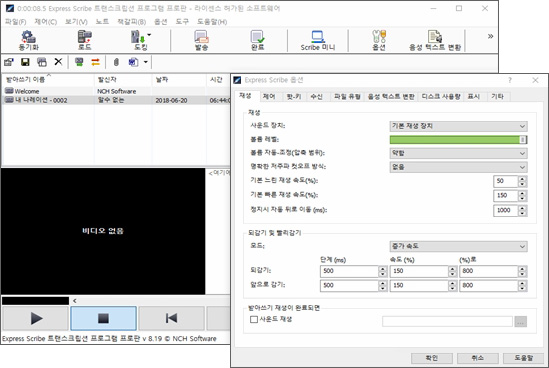Switch to the 파일 유형 tab
549x368 pixels.
[x=347, y=97]
